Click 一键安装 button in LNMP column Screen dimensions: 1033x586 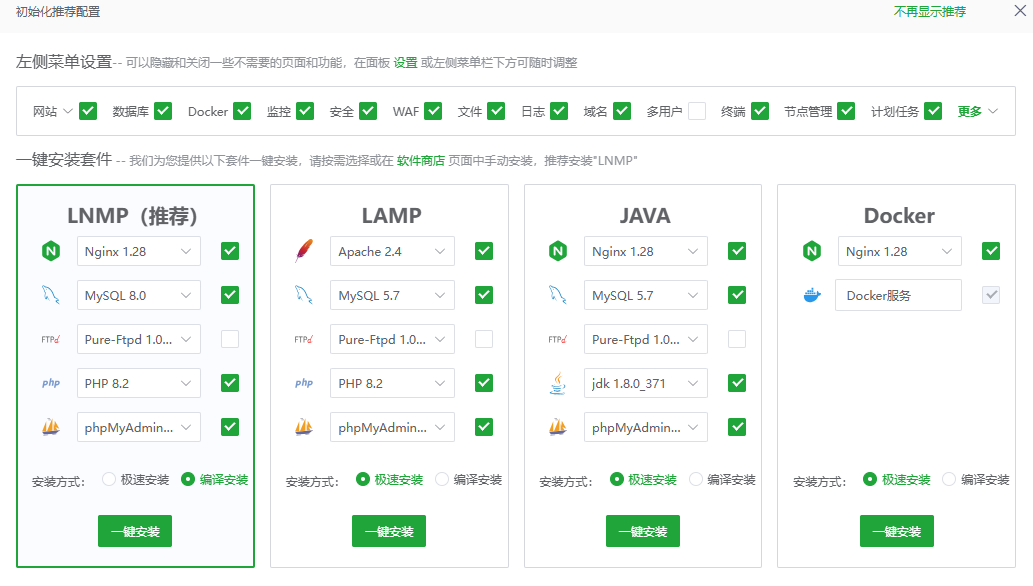pos(134,531)
